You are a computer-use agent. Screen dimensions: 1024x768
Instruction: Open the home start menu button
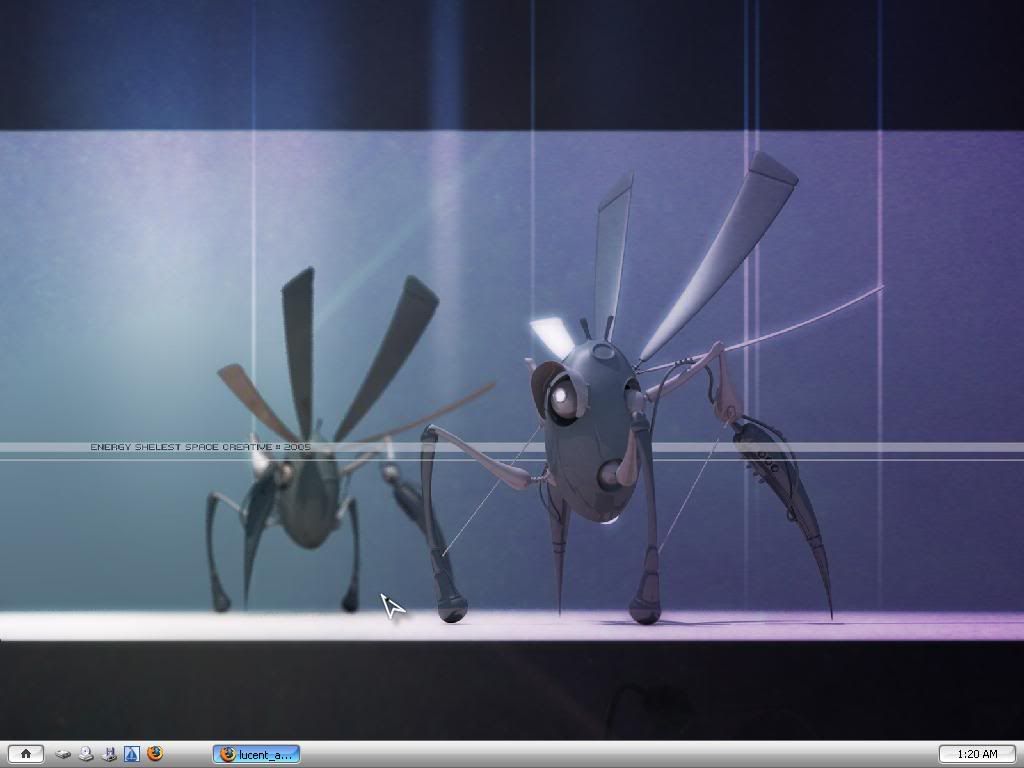[26, 754]
